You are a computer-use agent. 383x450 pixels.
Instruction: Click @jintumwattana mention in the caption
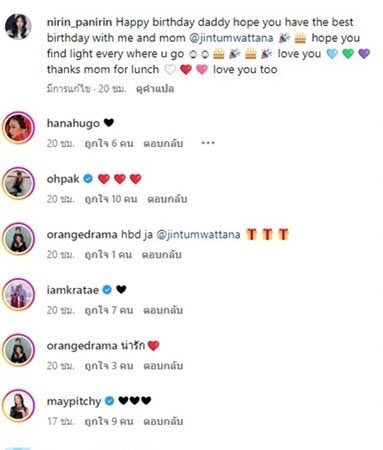click(x=231, y=38)
